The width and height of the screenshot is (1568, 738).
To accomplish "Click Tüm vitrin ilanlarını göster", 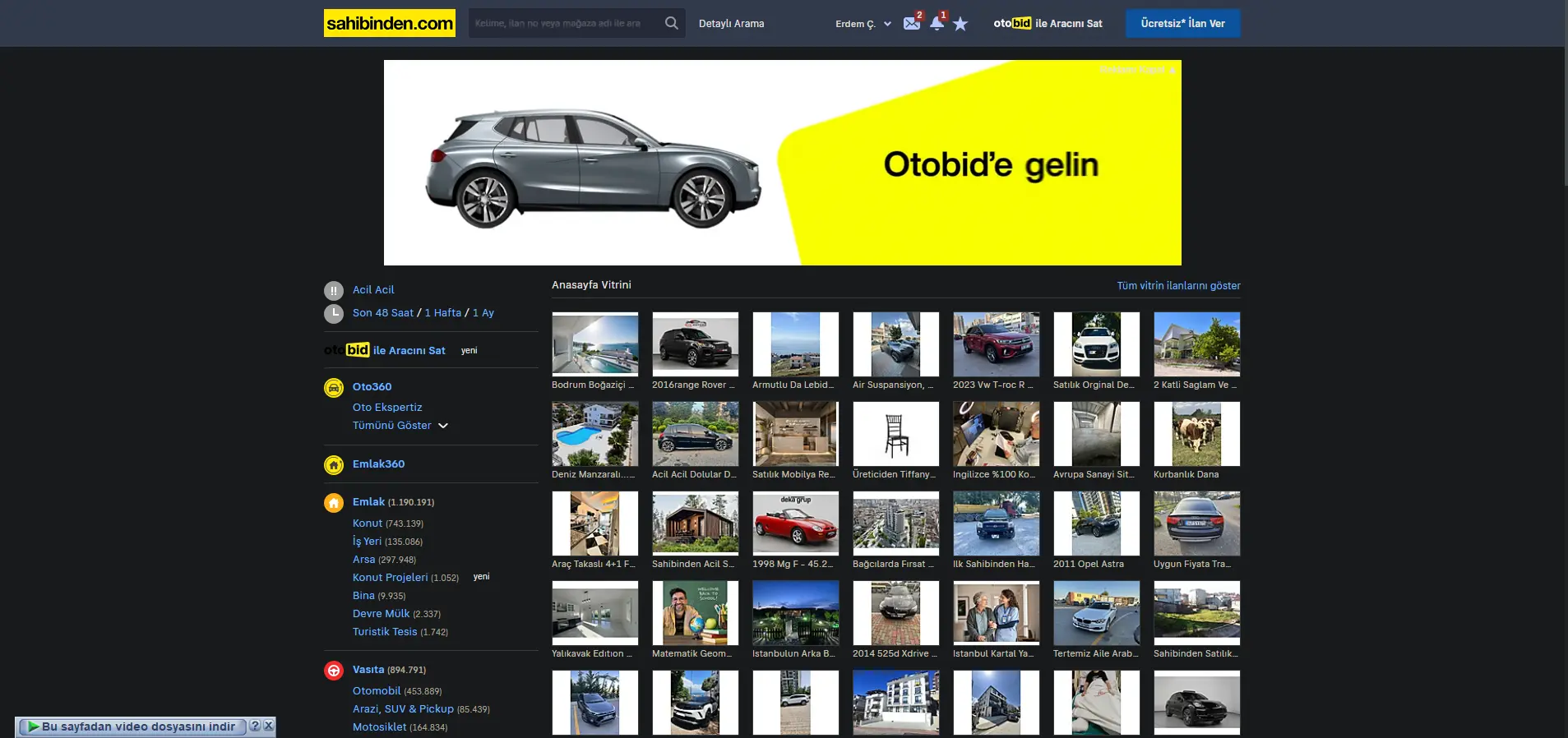I will click(1178, 286).
